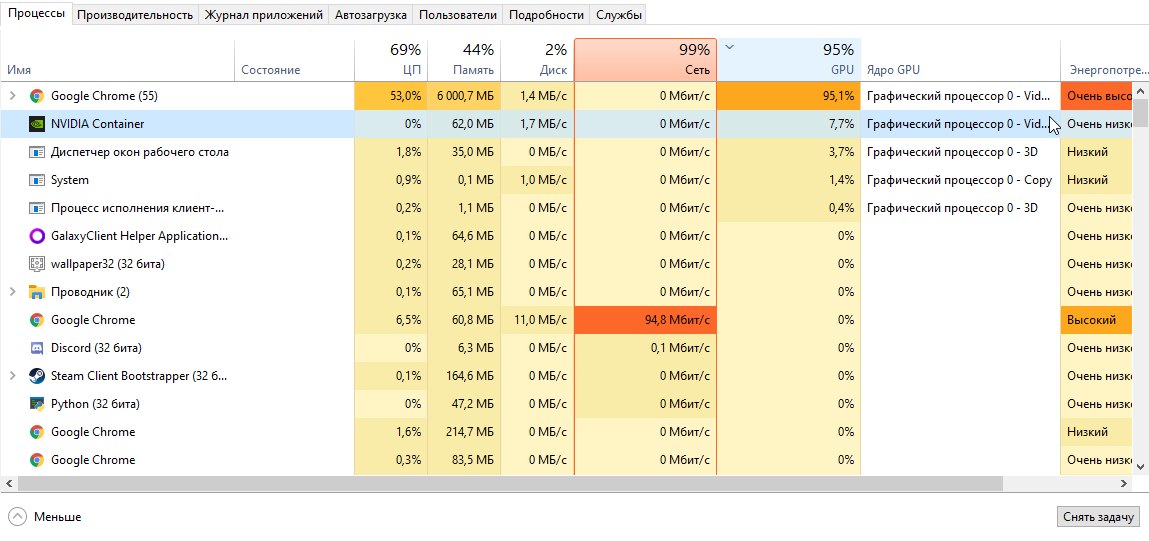Click the 94,8 Мбит/с network cell
This screenshot has width=1149, height=541.
pyautogui.click(x=646, y=320)
